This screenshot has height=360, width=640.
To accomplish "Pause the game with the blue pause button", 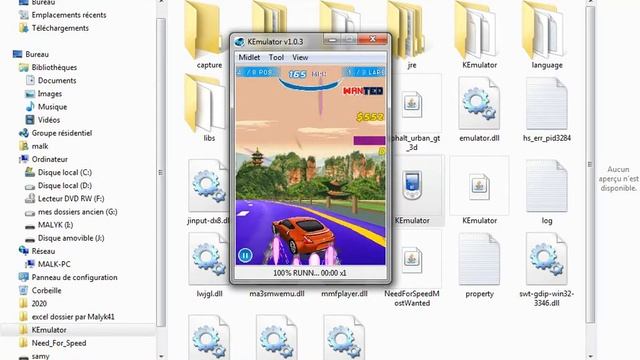I will tap(245, 256).
